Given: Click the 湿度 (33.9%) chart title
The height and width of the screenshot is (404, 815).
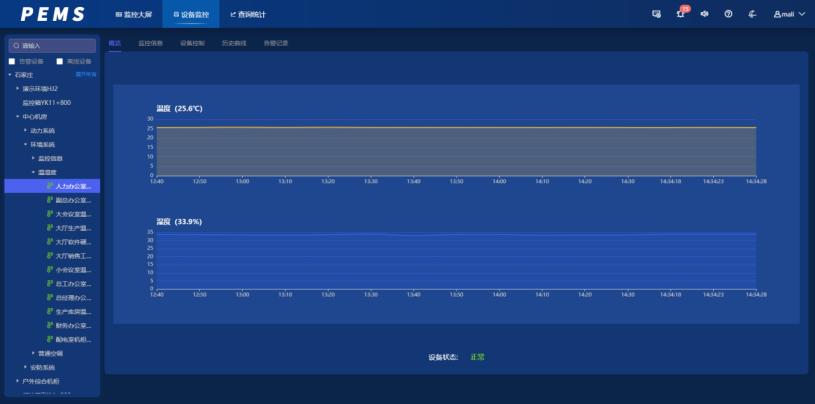Looking at the screenshot, I should point(179,221).
